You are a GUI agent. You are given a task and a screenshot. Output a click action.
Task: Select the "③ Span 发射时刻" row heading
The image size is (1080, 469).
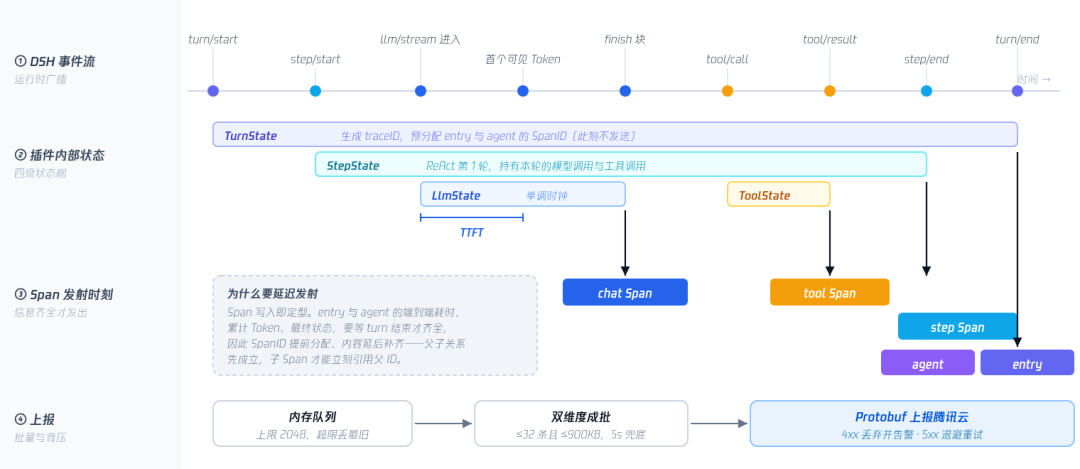[x=63, y=295]
